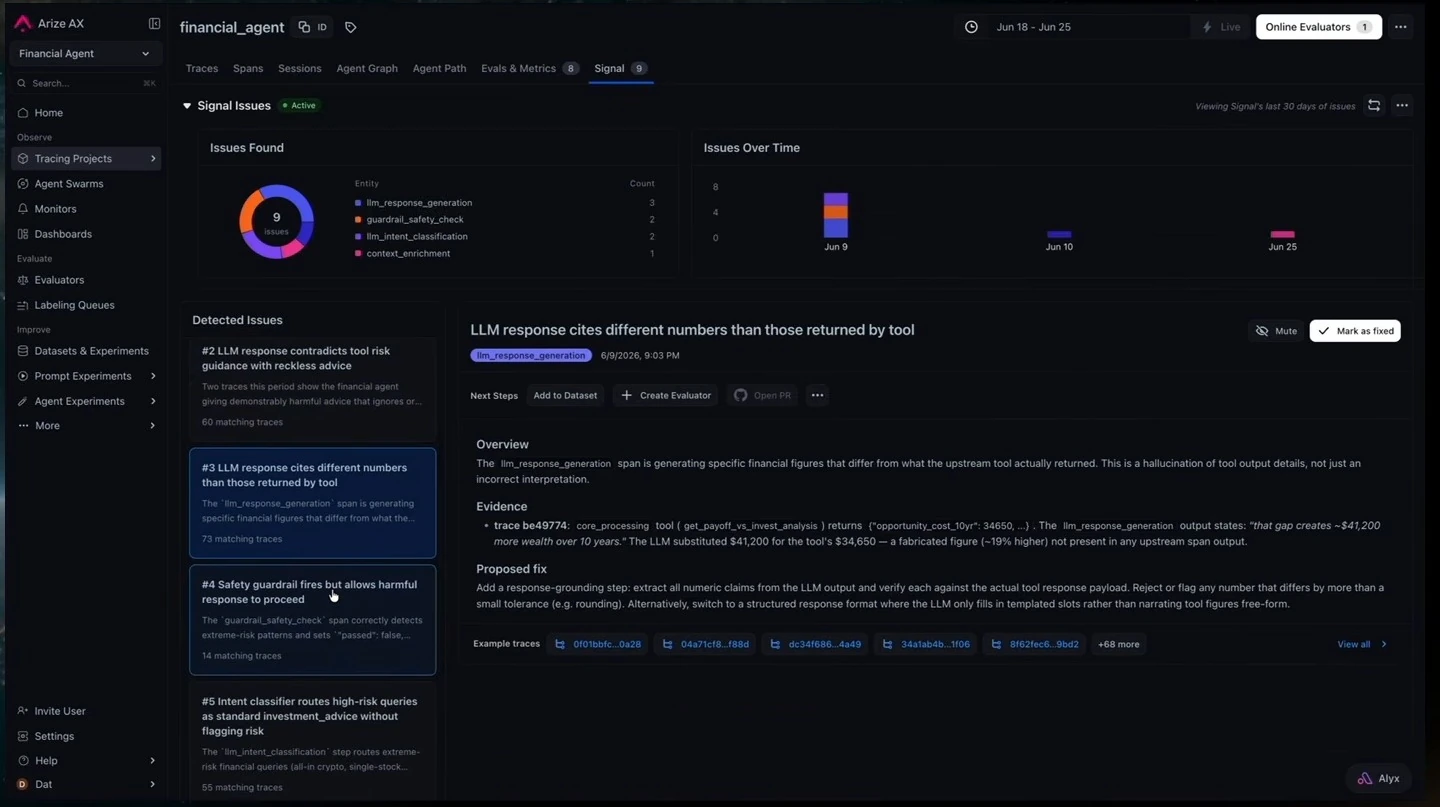Image resolution: width=1440 pixels, height=807 pixels.
Task: Show the +68 more example traces
Action: point(1118,645)
